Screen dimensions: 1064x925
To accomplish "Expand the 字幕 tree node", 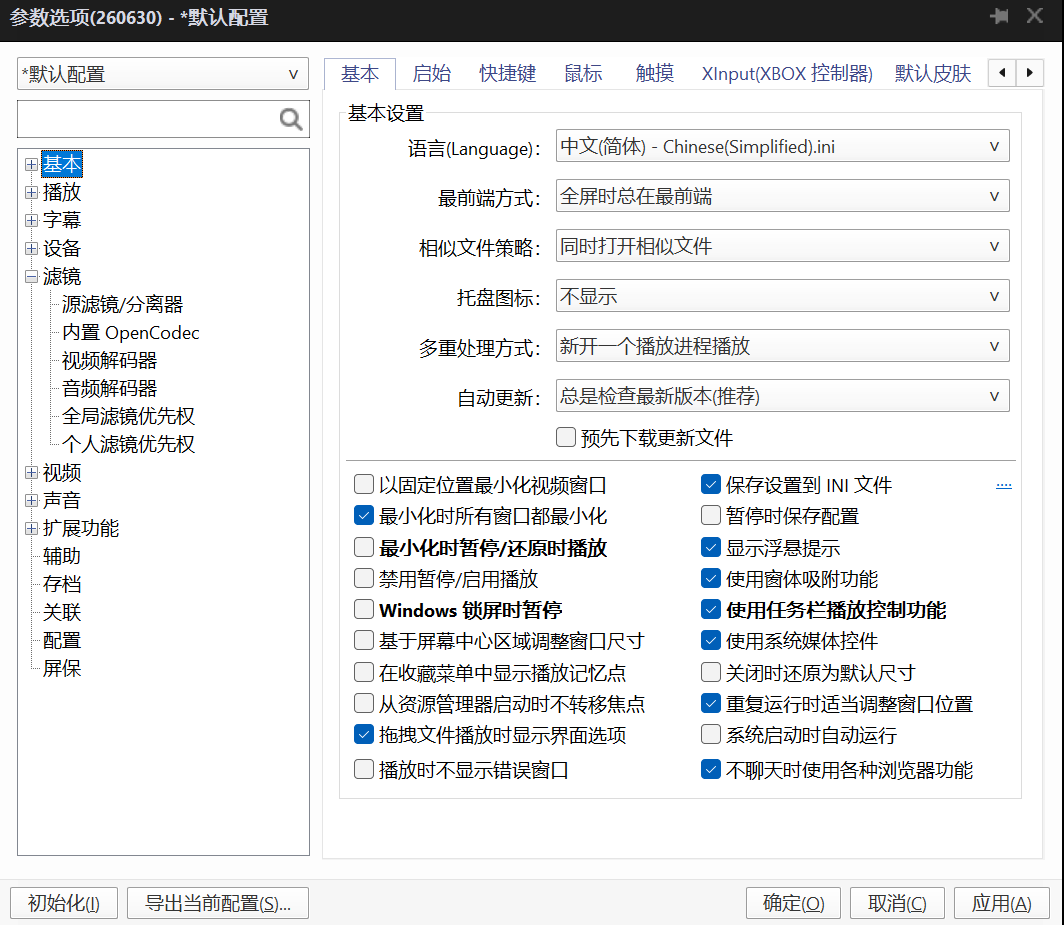I will point(31,221).
